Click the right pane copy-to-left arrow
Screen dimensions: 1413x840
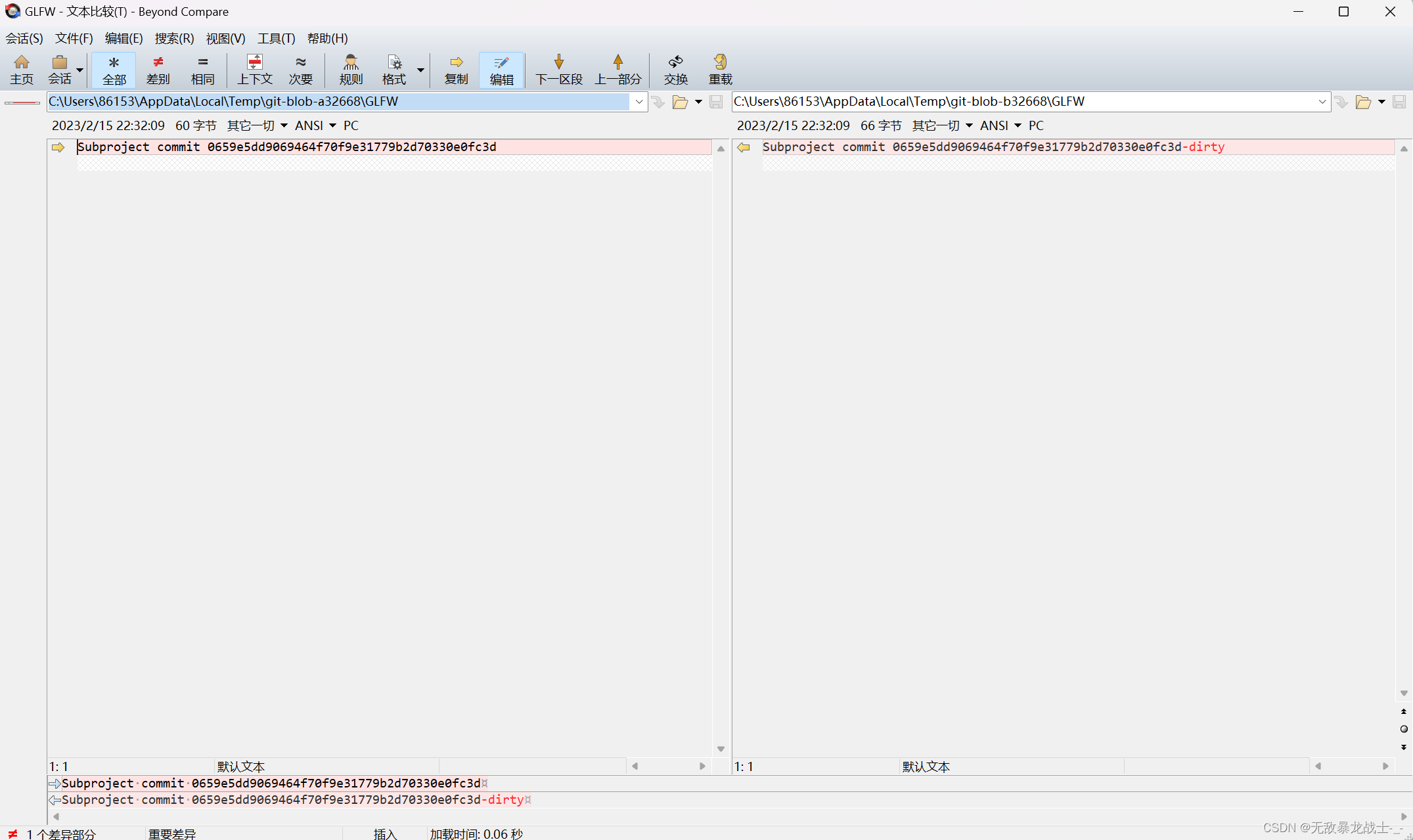pos(744,147)
